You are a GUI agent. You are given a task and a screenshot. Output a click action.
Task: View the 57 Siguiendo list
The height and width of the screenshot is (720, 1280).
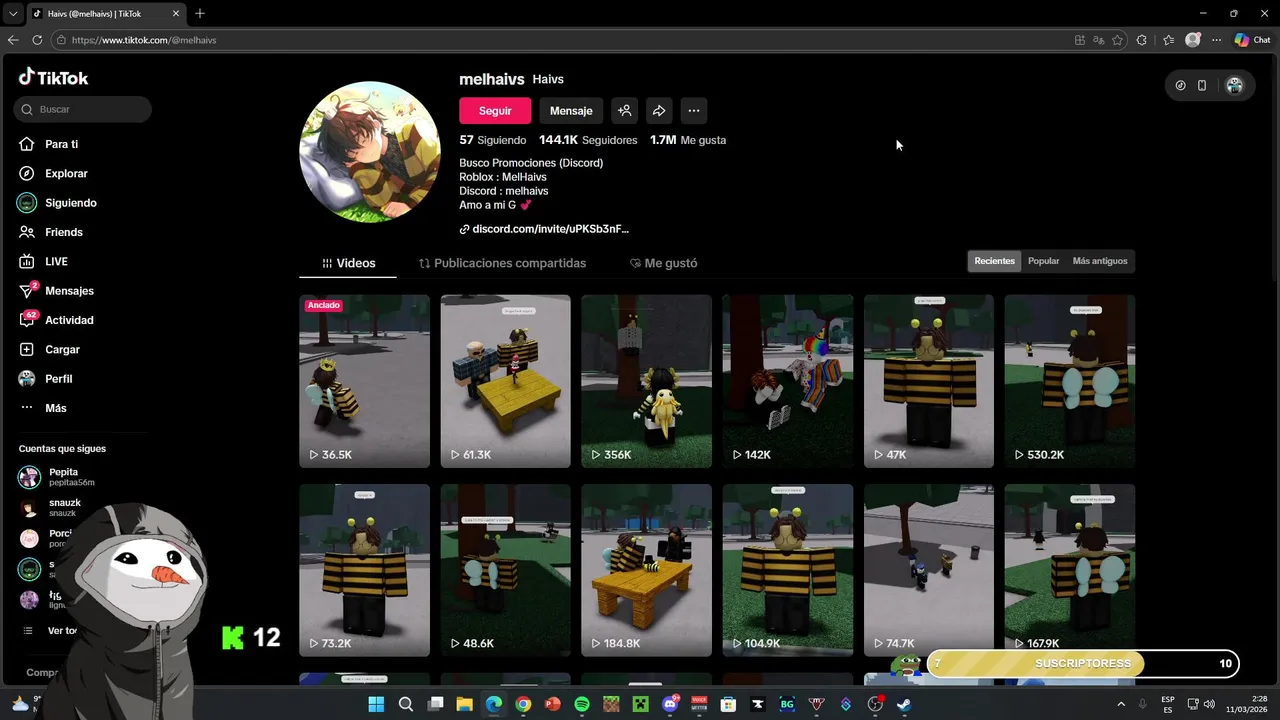(492, 140)
